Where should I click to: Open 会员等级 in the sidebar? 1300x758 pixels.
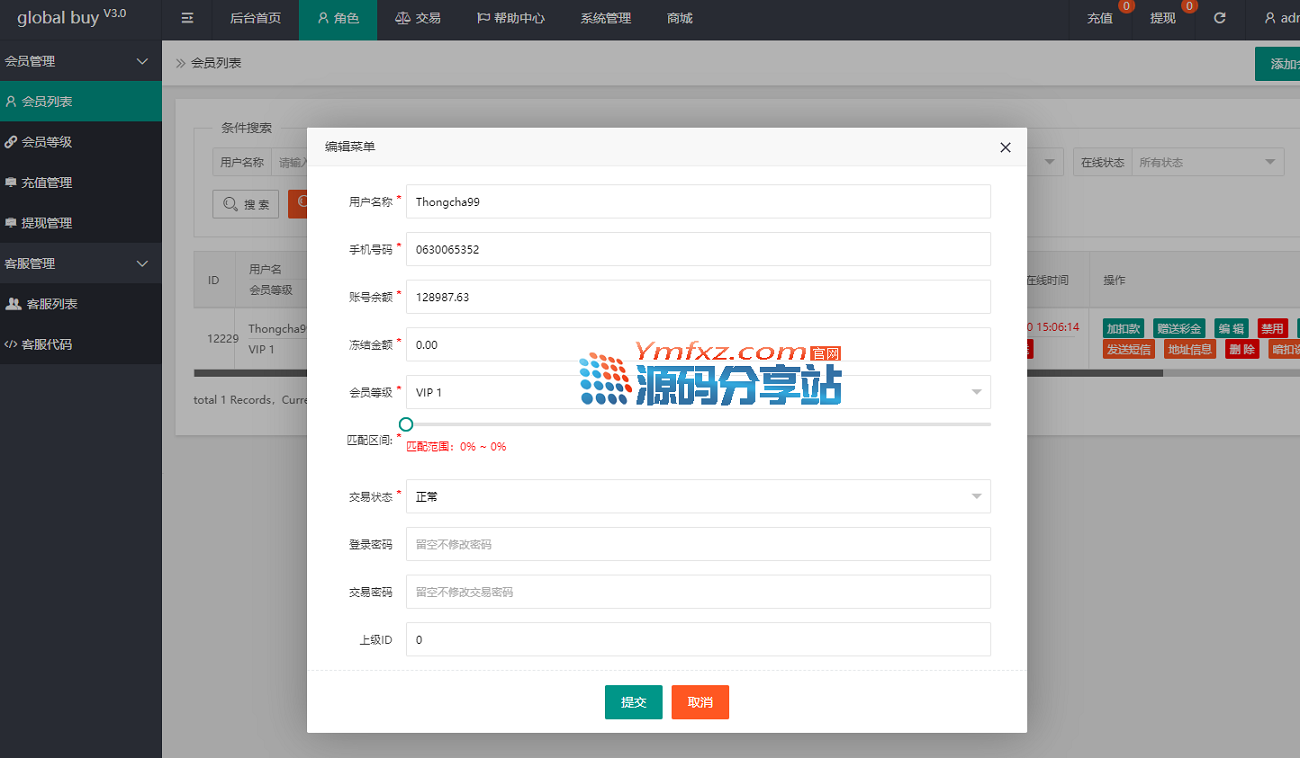coord(47,142)
